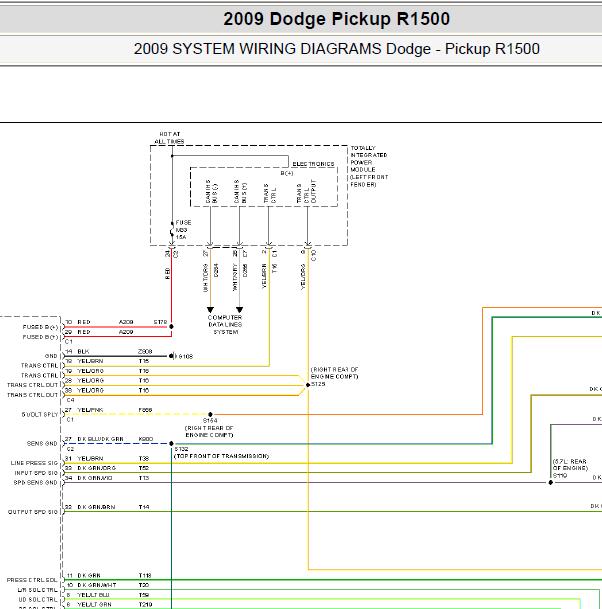This screenshot has height=609, width=602.
Task: Click the "S119" splice label
Action: 560,475
